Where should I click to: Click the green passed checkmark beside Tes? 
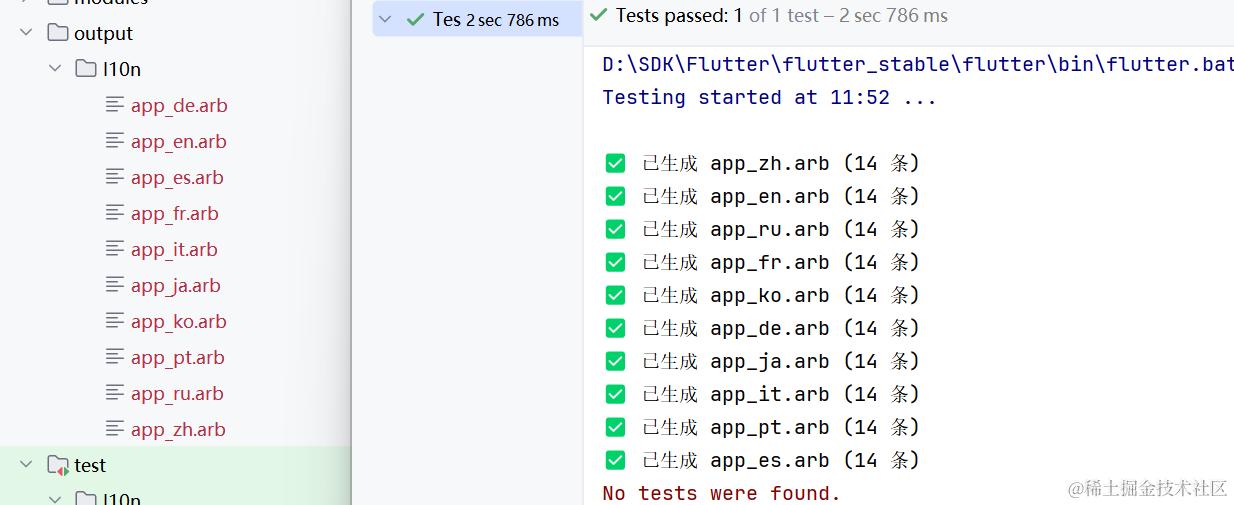(x=416, y=19)
